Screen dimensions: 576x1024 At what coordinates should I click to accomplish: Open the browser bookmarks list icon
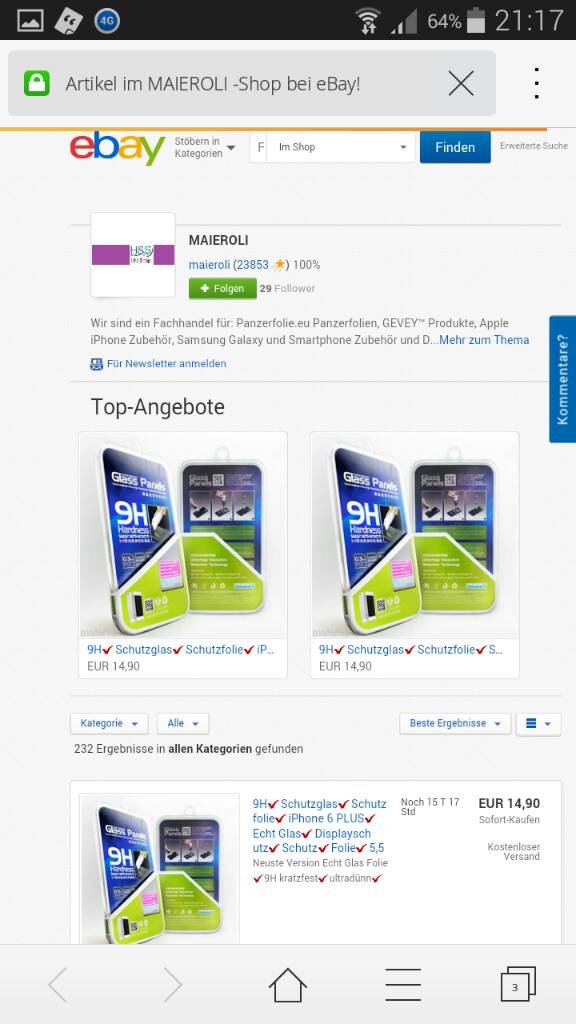pyautogui.click(x=403, y=984)
